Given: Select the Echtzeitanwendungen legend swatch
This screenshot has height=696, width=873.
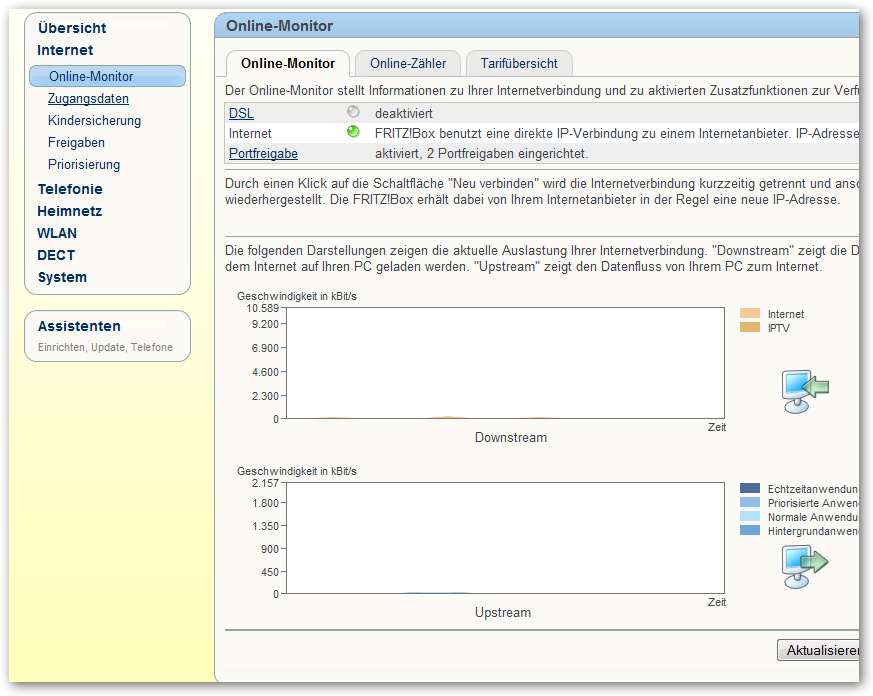Looking at the screenshot, I should click(750, 488).
